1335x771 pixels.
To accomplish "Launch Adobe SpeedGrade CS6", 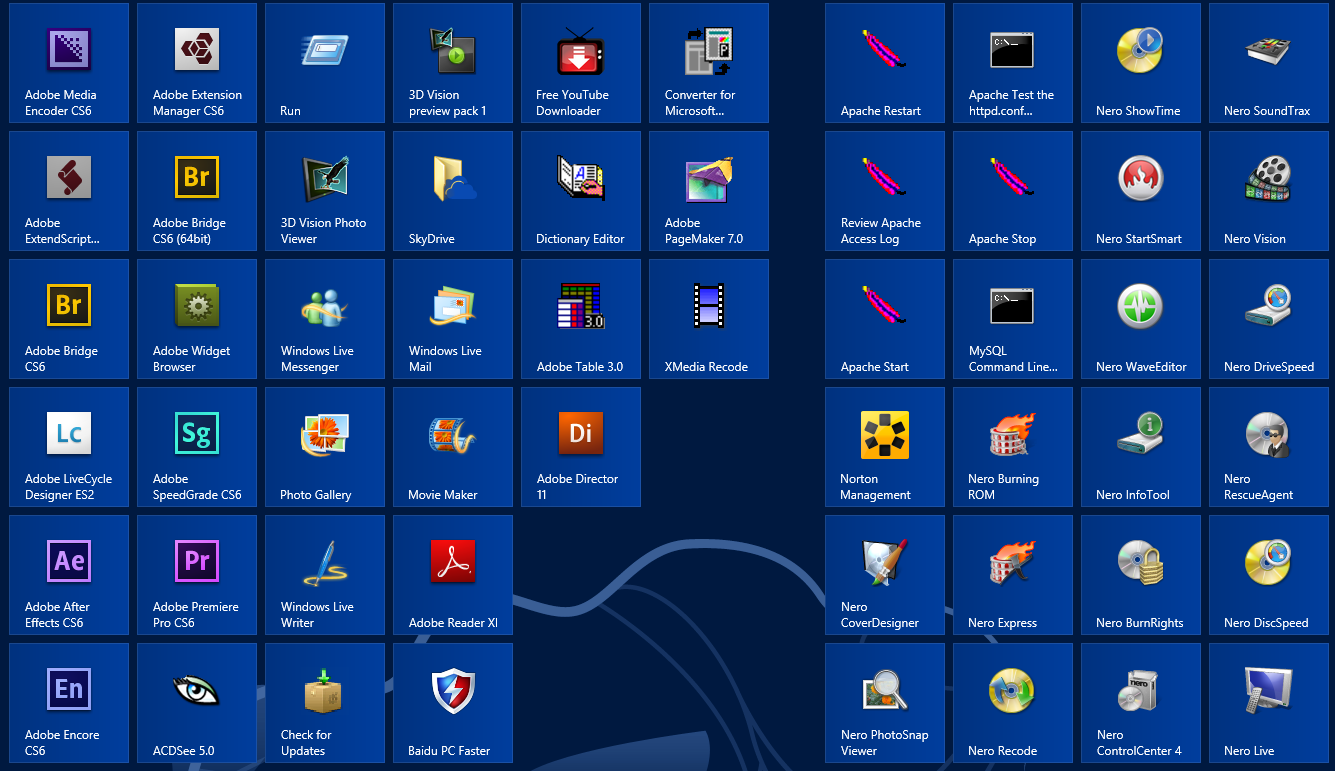I will pos(197,447).
